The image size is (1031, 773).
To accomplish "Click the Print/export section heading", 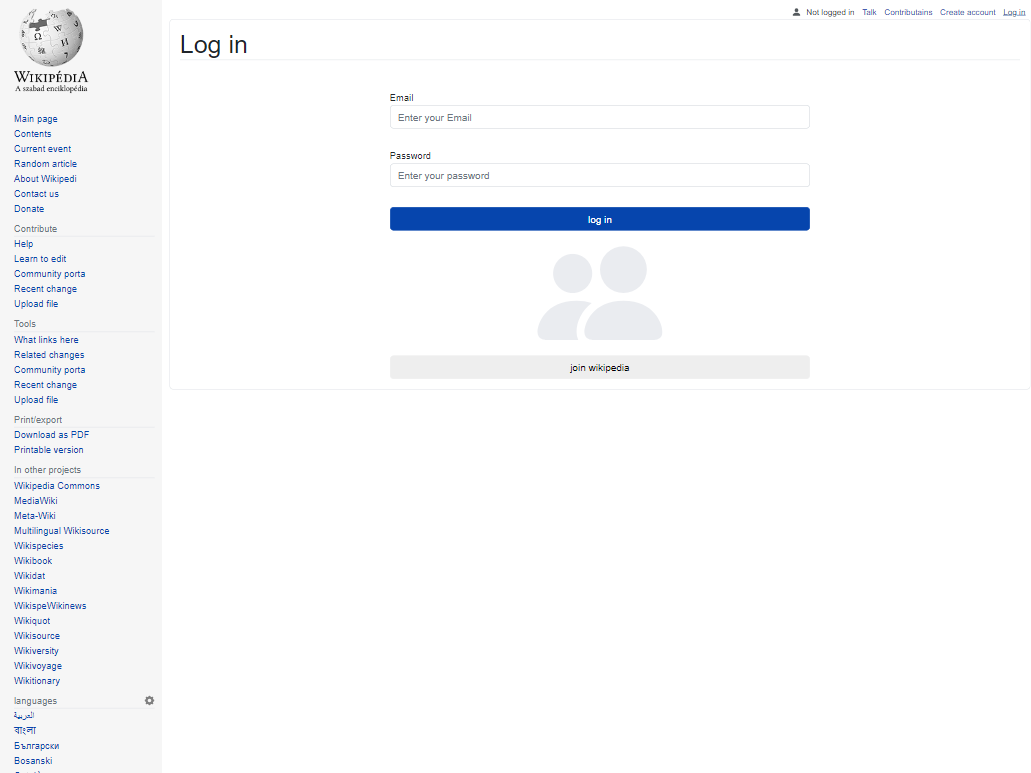I will pos(38,419).
